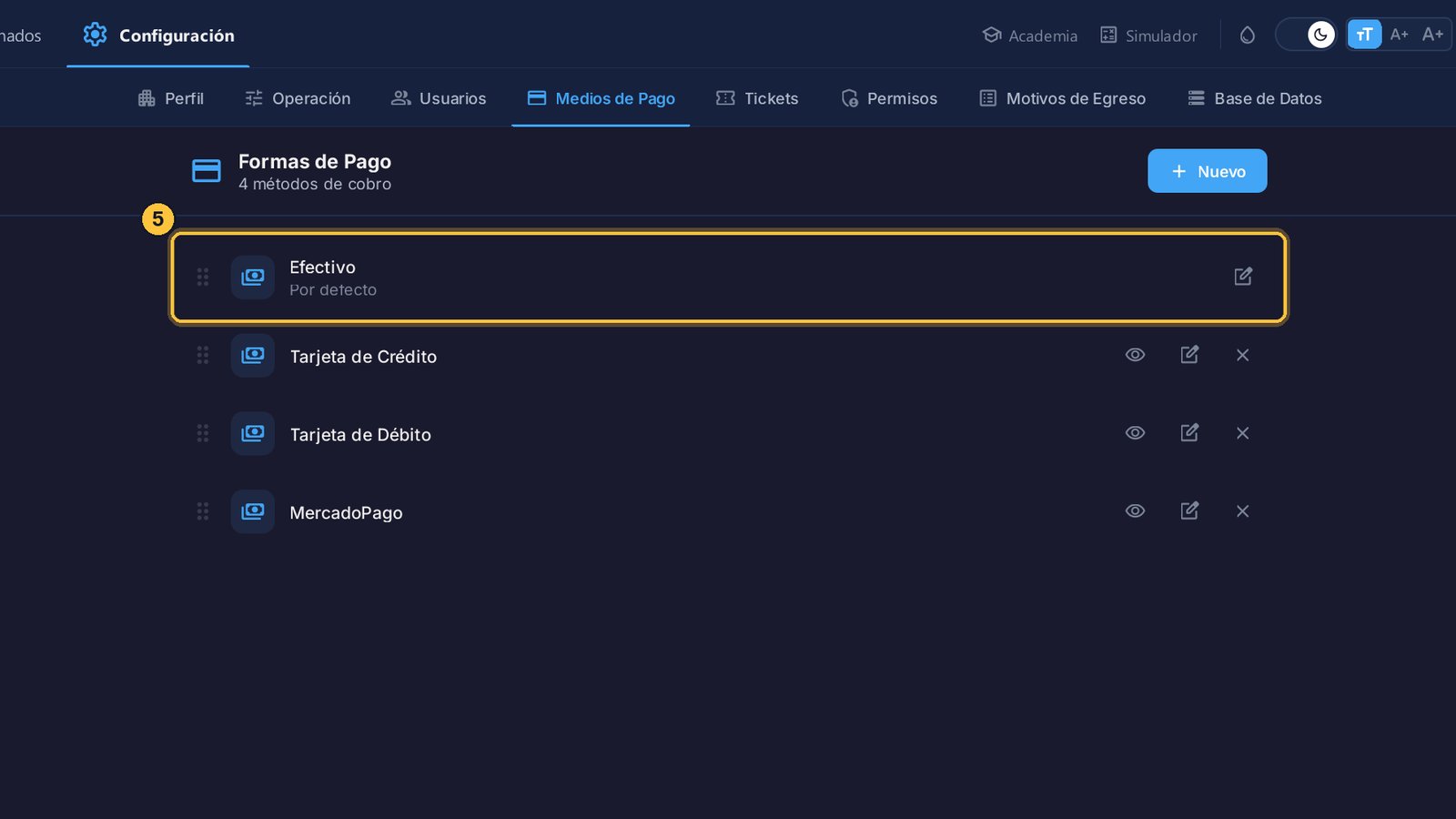Toggle visibility of Tarjeta de Débito

tap(1135, 433)
